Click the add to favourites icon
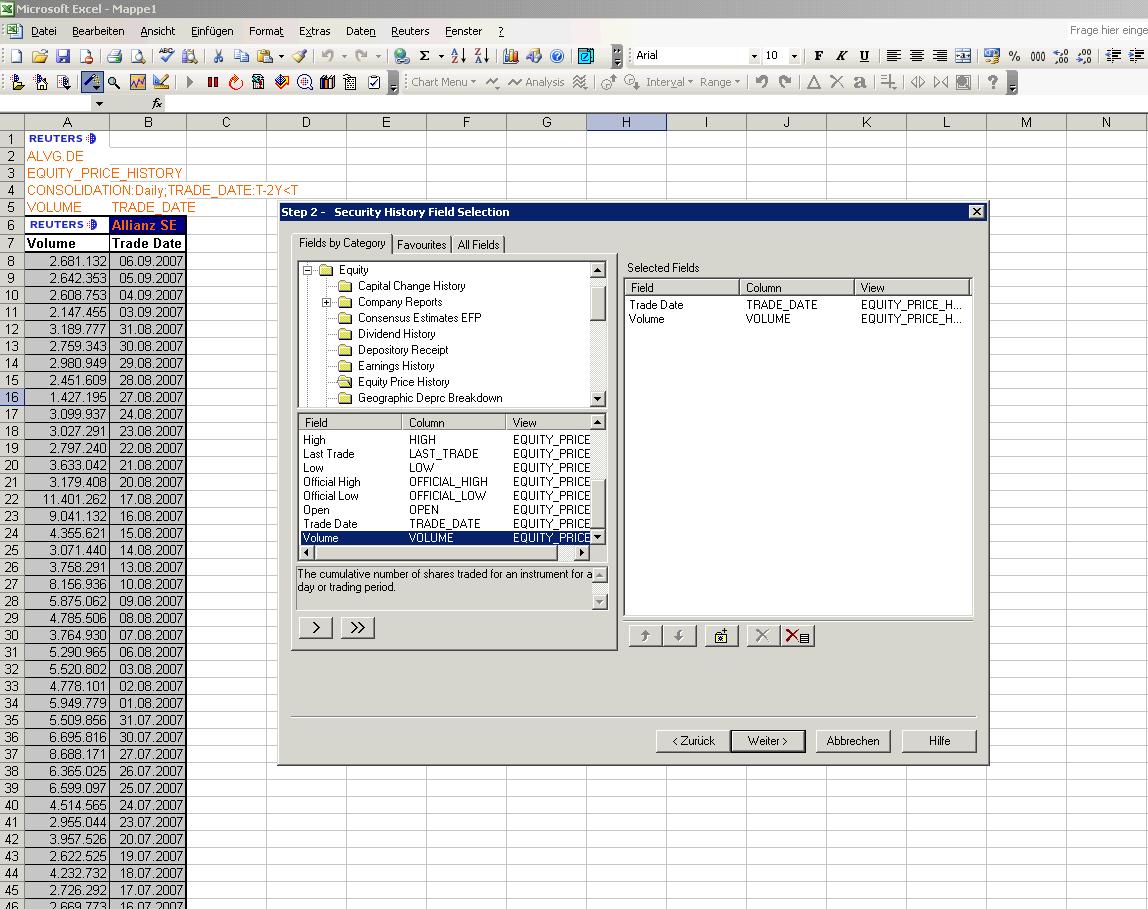 pyautogui.click(x=721, y=635)
